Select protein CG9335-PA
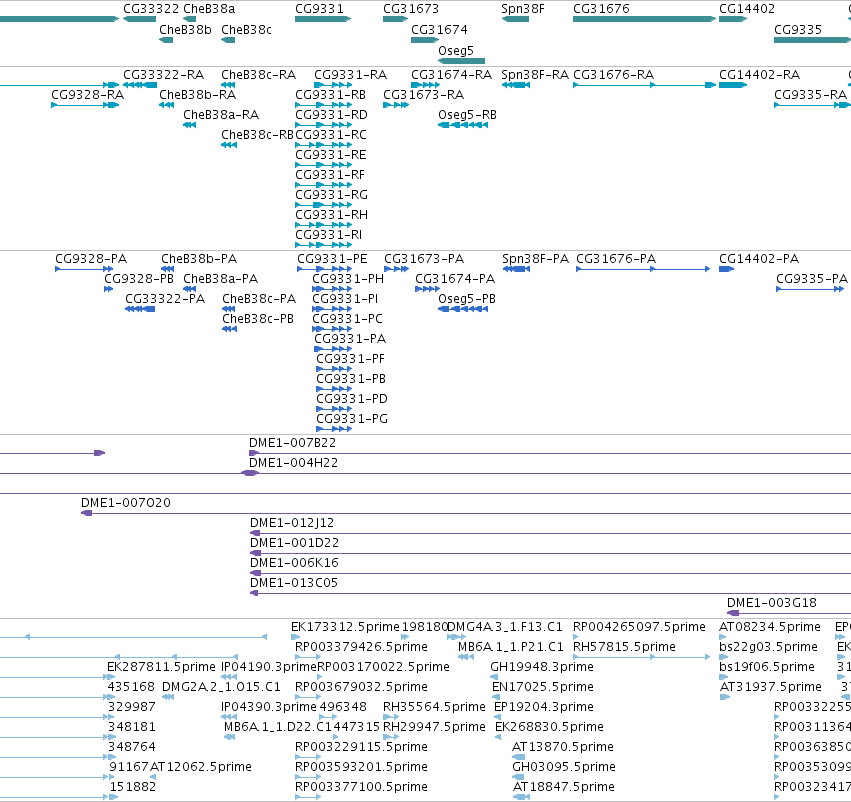 [811, 279]
